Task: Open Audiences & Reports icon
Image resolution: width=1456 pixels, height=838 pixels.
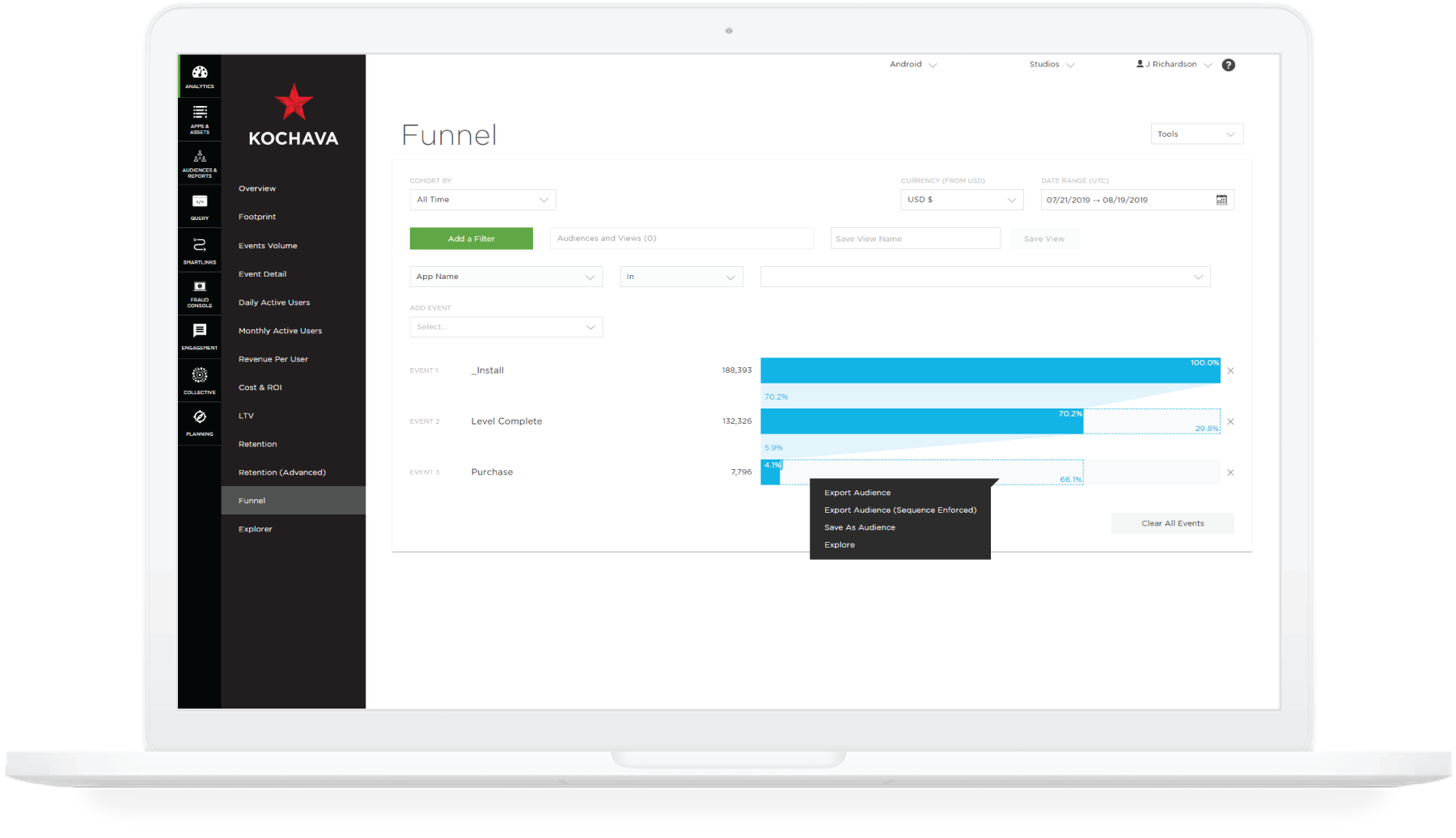Action: [200, 163]
